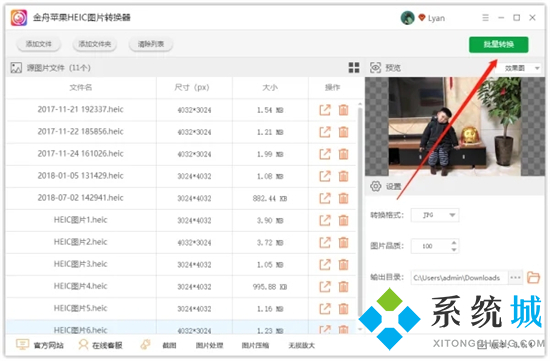Screen dimensions: 550x361
Task: Select file name HEIC图片3.heic
Action: tap(81, 264)
